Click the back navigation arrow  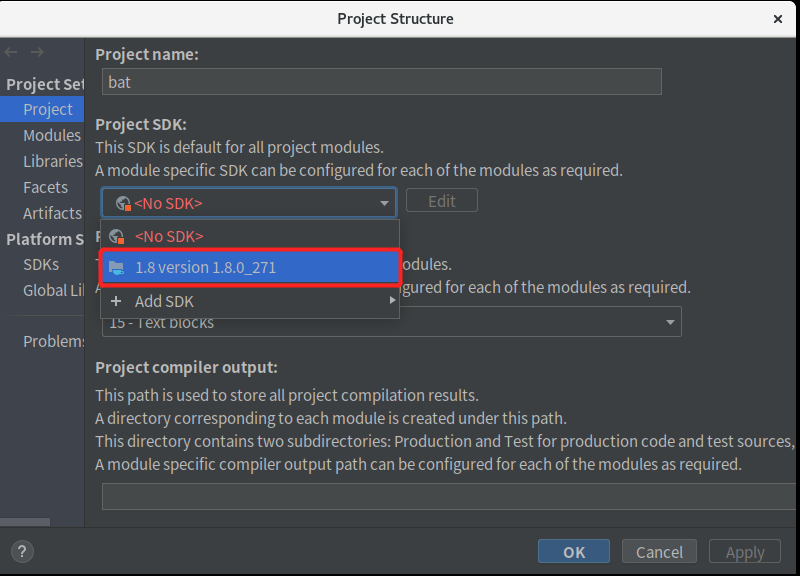[x=12, y=52]
